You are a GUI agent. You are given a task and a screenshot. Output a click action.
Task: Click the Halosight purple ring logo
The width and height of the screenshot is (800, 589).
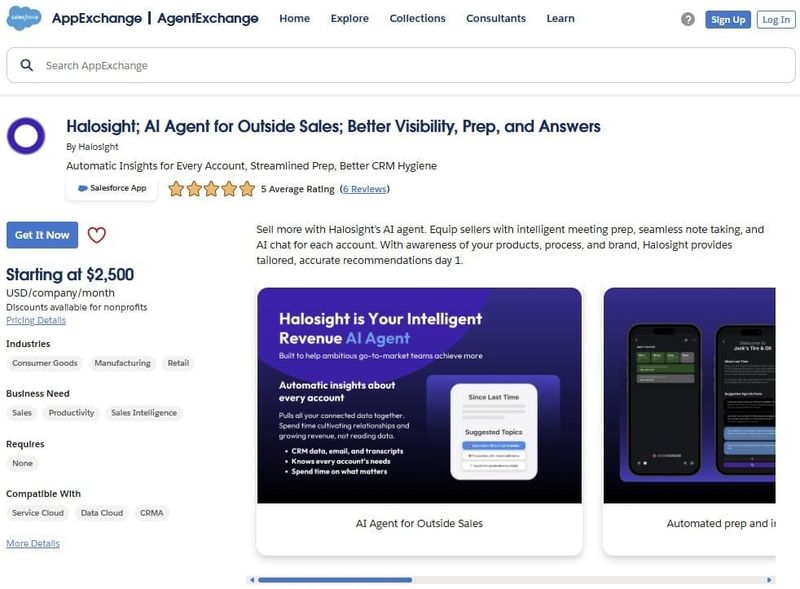tap(26, 136)
